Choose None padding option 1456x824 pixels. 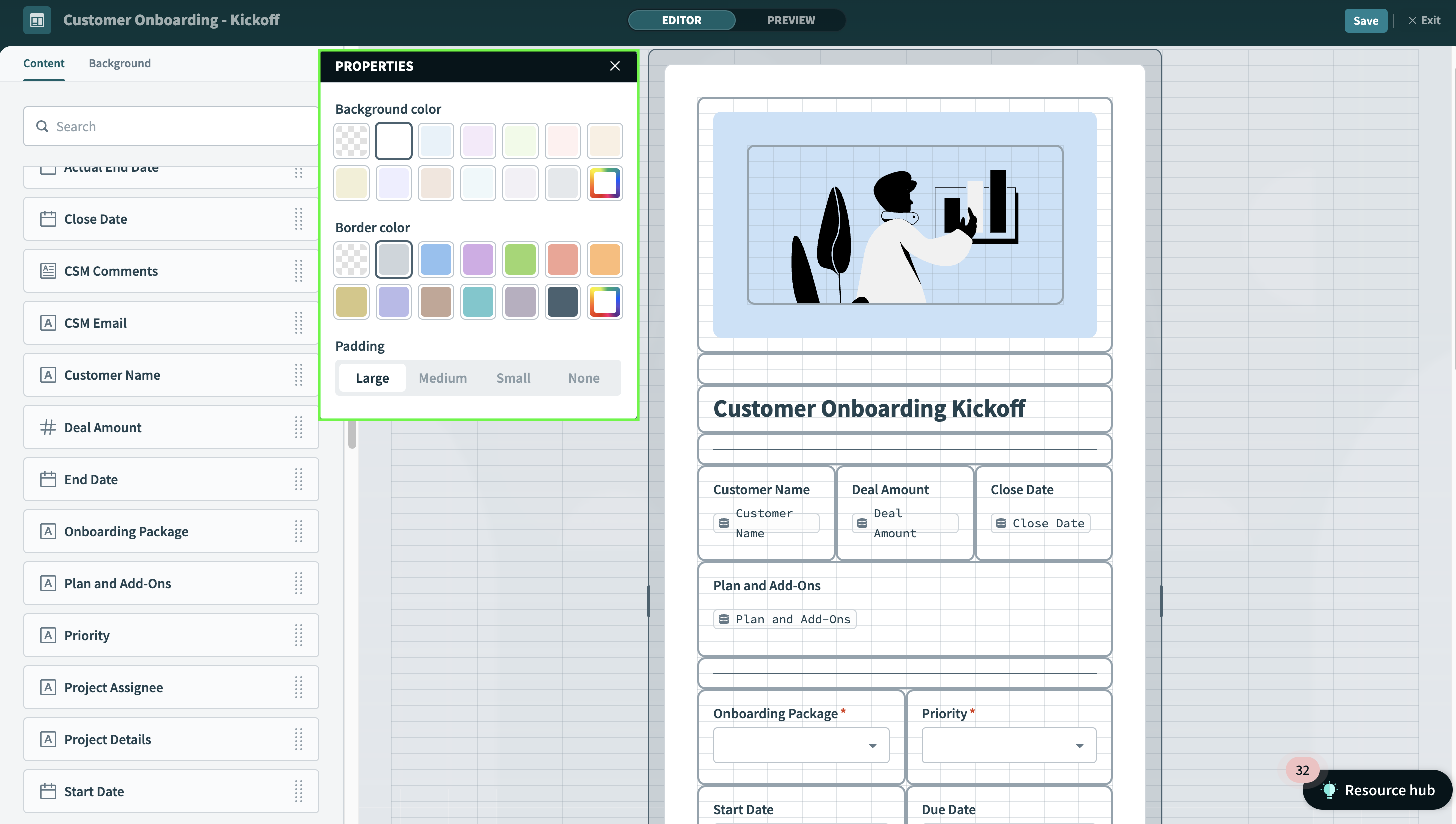(584, 378)
